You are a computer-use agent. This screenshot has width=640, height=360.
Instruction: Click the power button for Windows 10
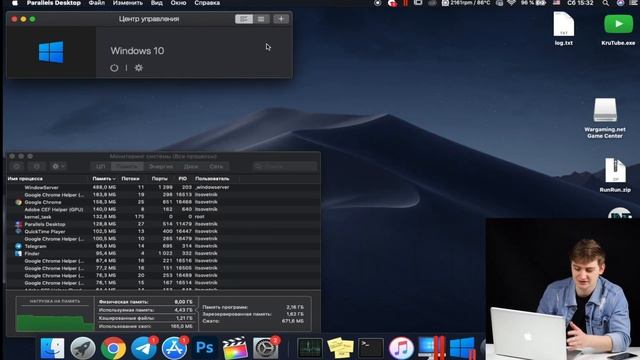(114, 68)
